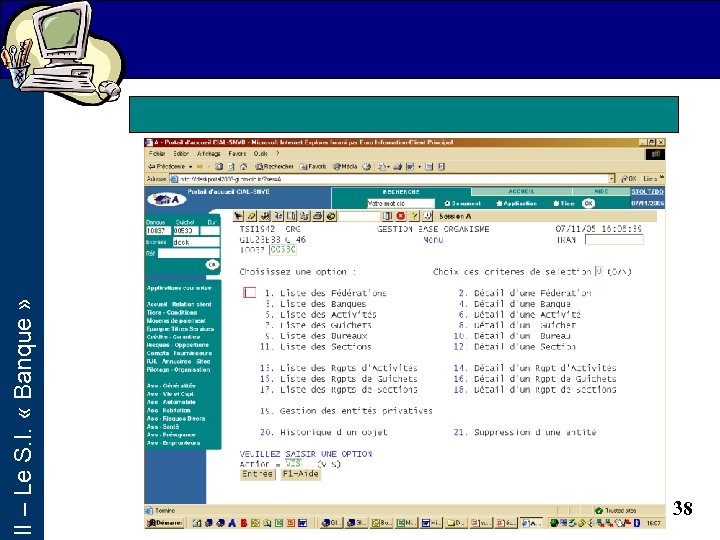Click the yellow eraser icon in session toolbar
Screen dimensions: 720x540
click(x=251, y=216)
